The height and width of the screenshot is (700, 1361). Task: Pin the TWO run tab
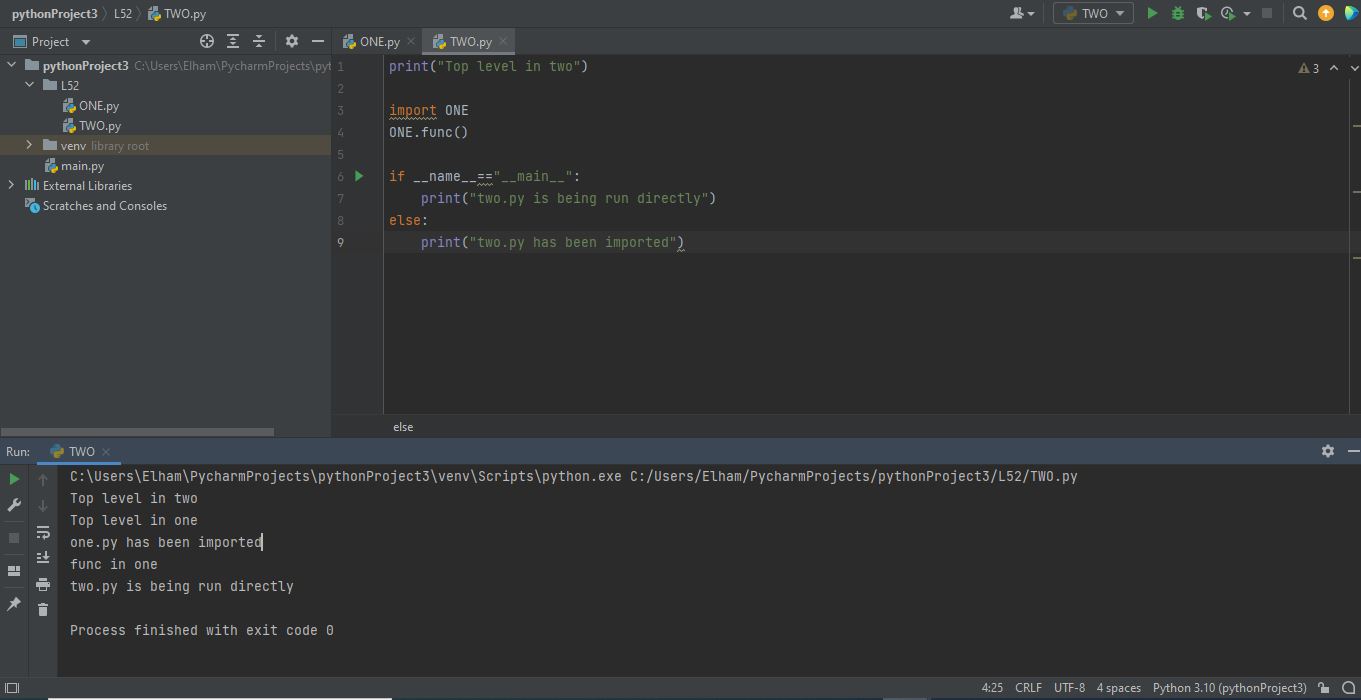14,604
